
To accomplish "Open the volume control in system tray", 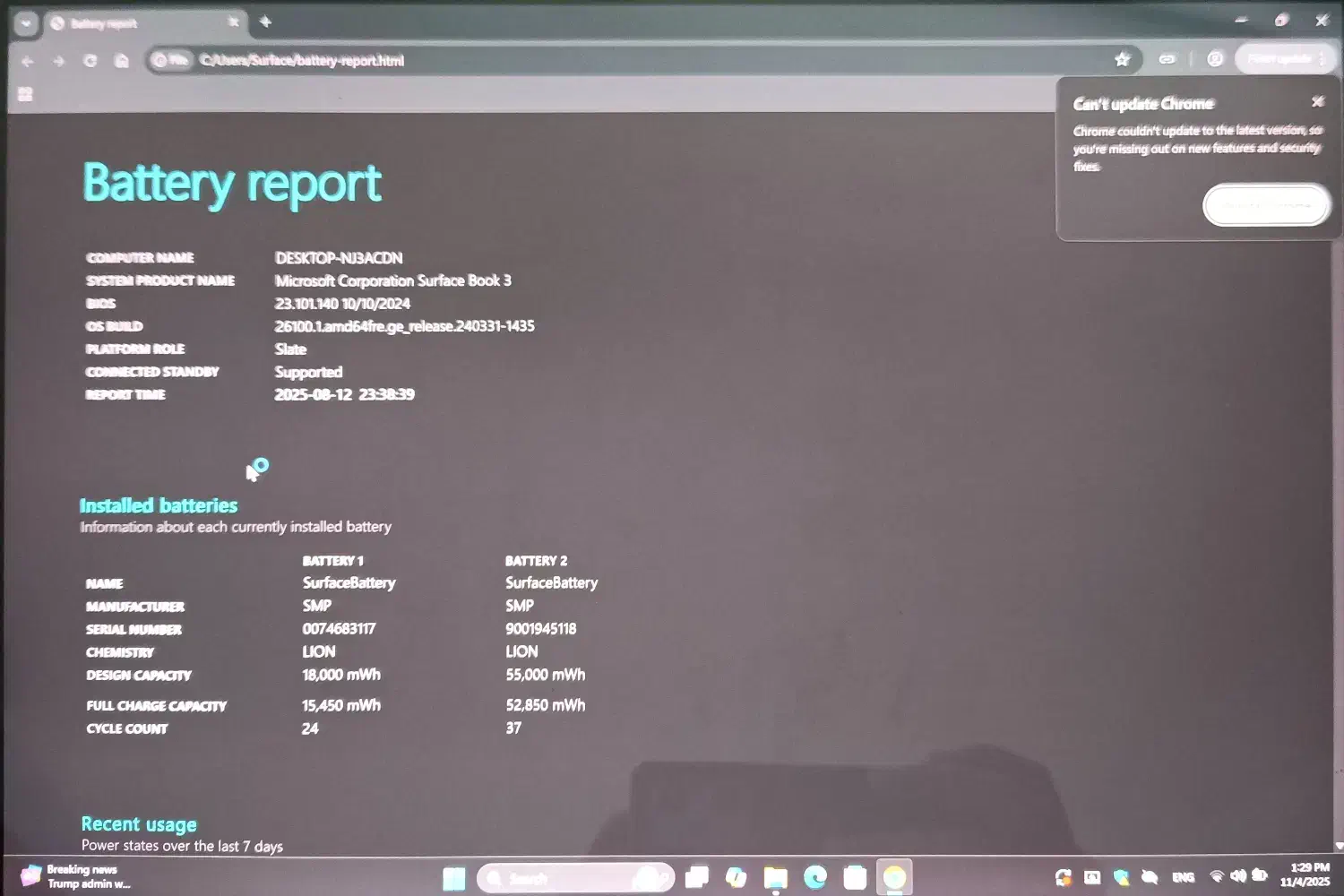I will (x=1237, y=876).
